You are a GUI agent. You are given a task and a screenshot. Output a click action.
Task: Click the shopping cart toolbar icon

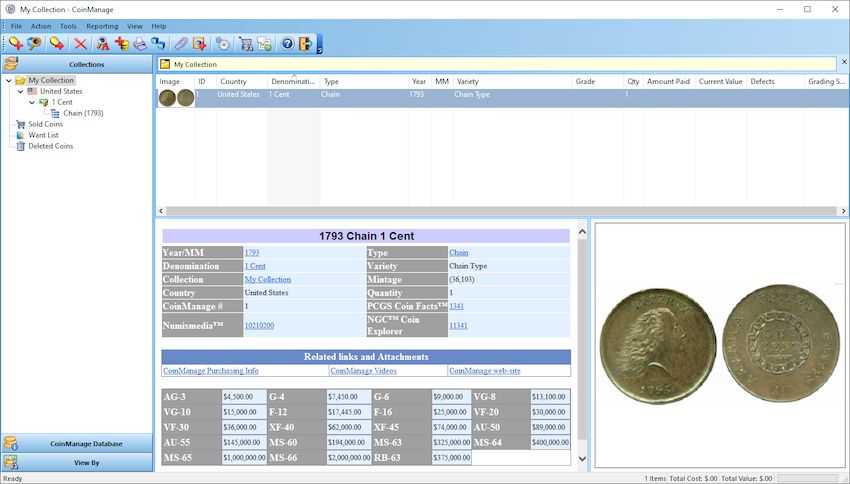click(x=246, y=44)
